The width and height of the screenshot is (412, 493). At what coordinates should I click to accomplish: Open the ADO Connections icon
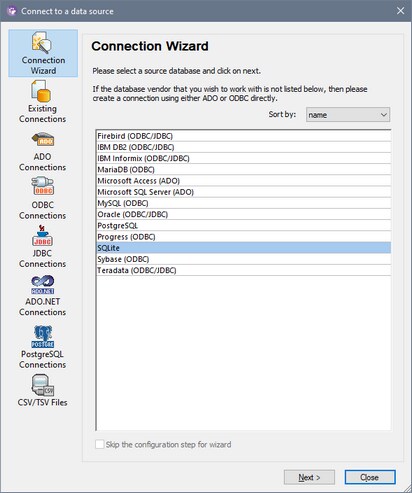pyautogui.click(x=42, y=152)
